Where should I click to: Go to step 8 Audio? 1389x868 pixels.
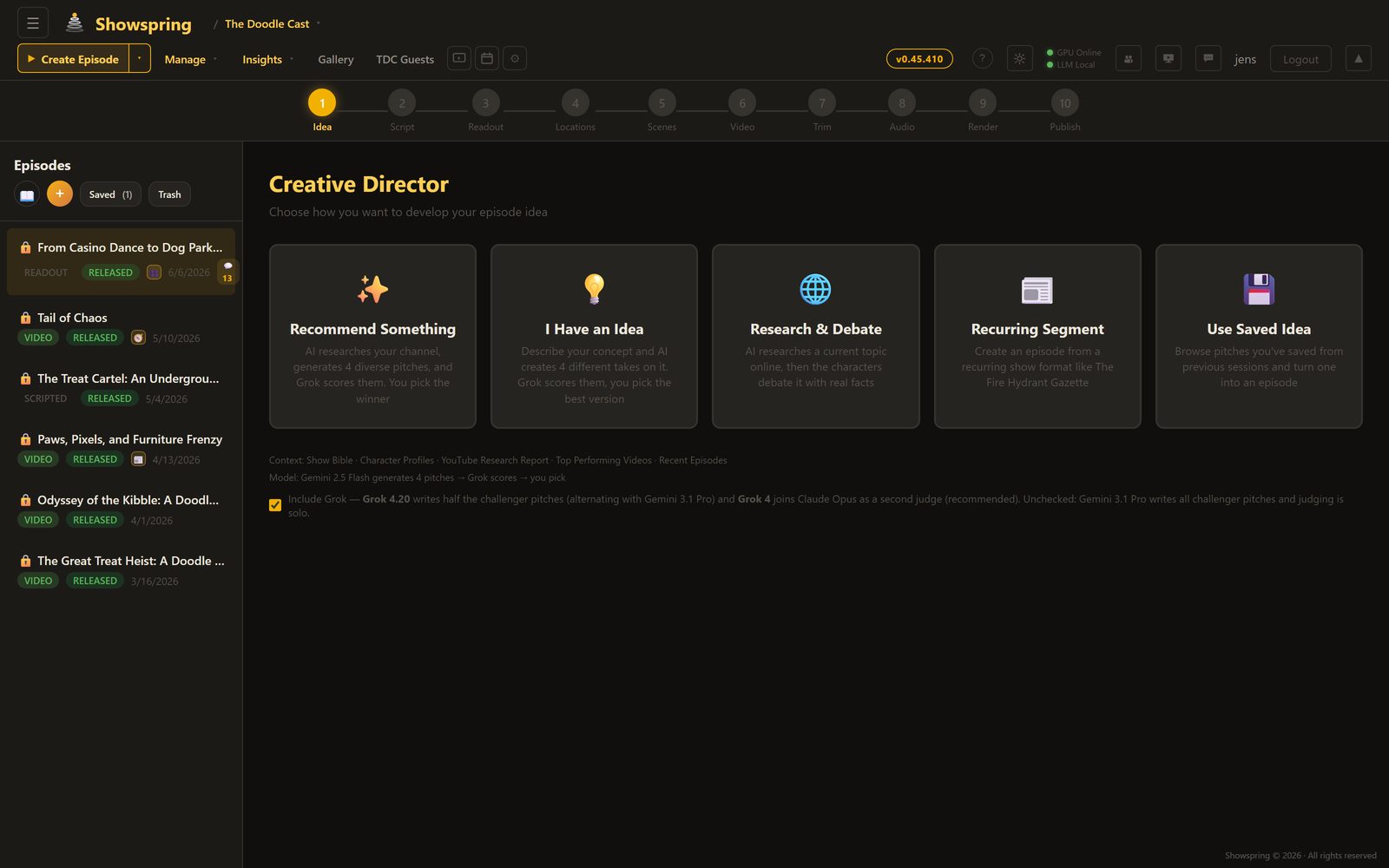[x=902, y=110]
